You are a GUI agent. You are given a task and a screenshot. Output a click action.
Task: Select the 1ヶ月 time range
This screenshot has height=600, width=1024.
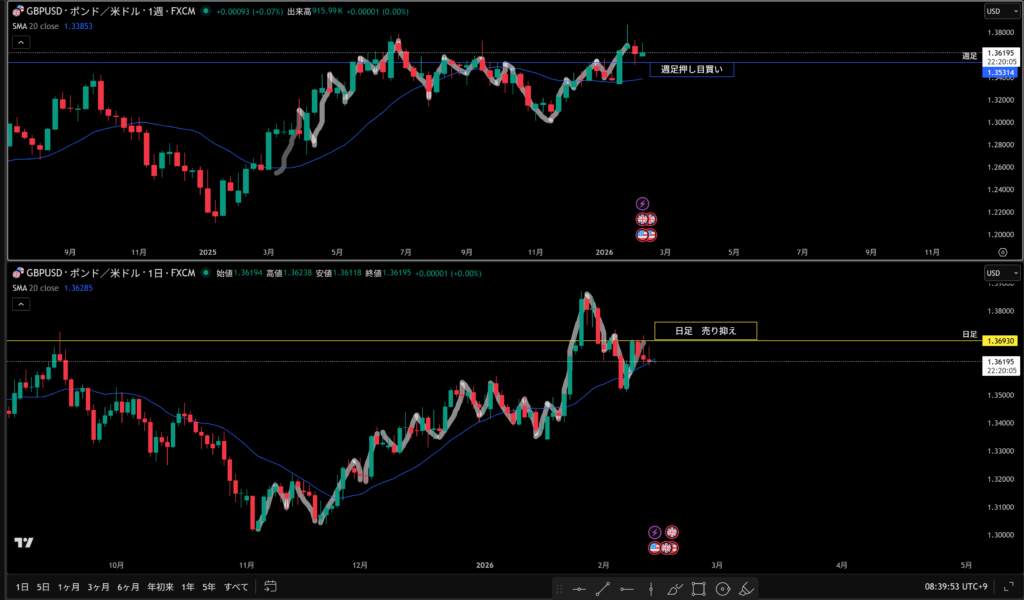coord(69,586)
